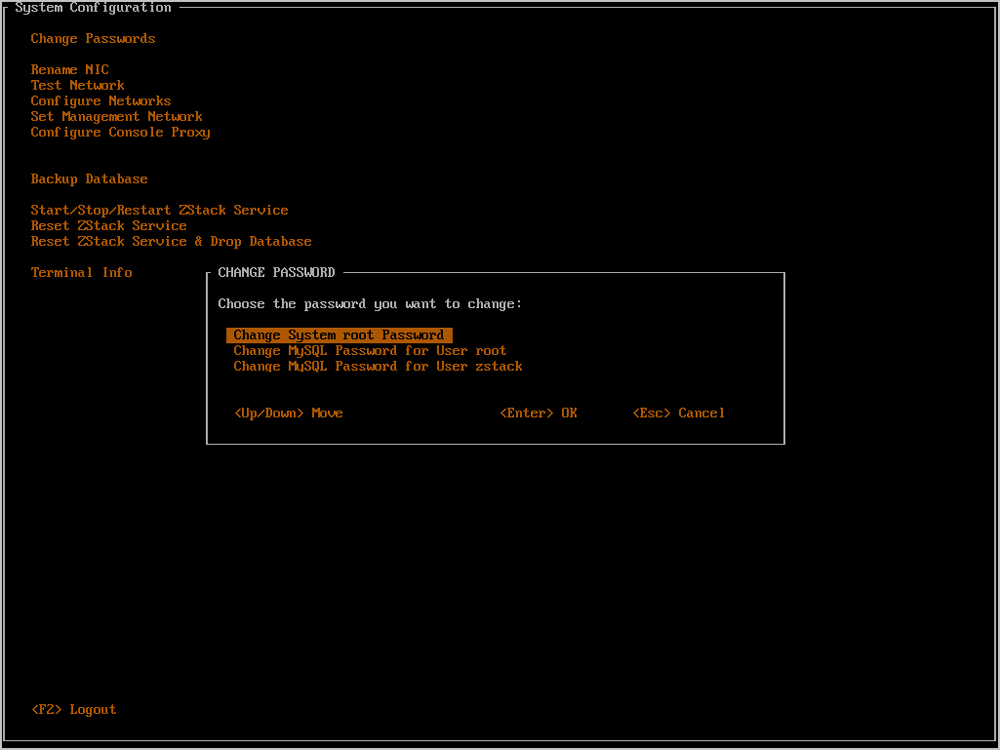
Task: Select the Backup Database option
Action: click(89, 179)
